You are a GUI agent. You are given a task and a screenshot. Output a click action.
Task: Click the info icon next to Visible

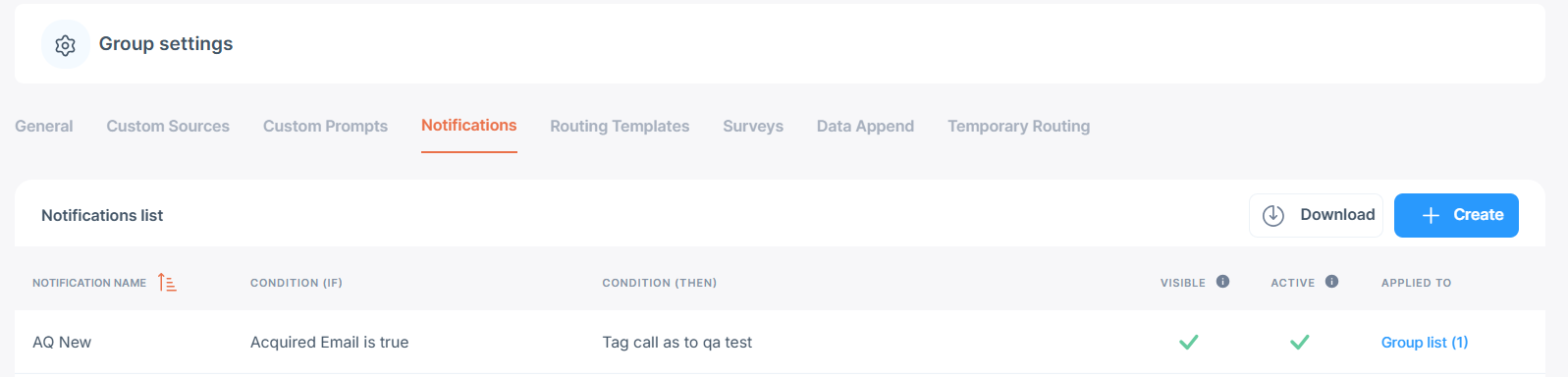coord(1222,282)
